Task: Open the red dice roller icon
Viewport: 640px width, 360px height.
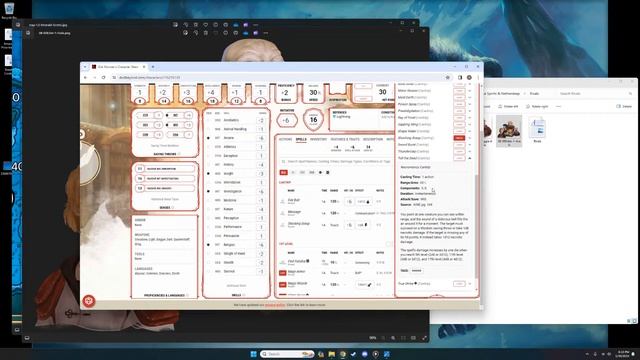Action: 89,301
